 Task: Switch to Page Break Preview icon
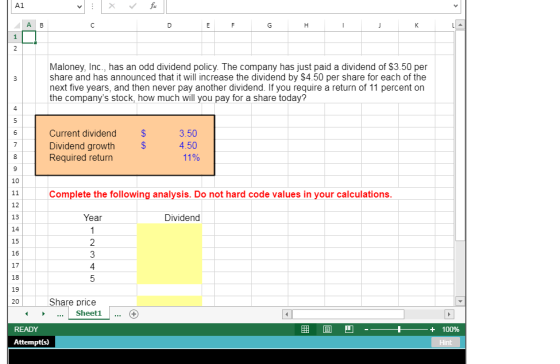pyautogui.click(x=349, y=329)
